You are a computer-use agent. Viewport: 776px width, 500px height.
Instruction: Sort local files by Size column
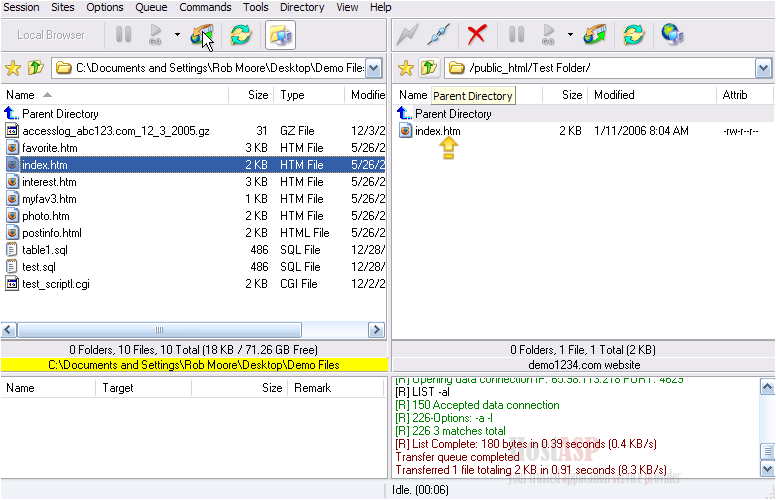coord(251,95)
